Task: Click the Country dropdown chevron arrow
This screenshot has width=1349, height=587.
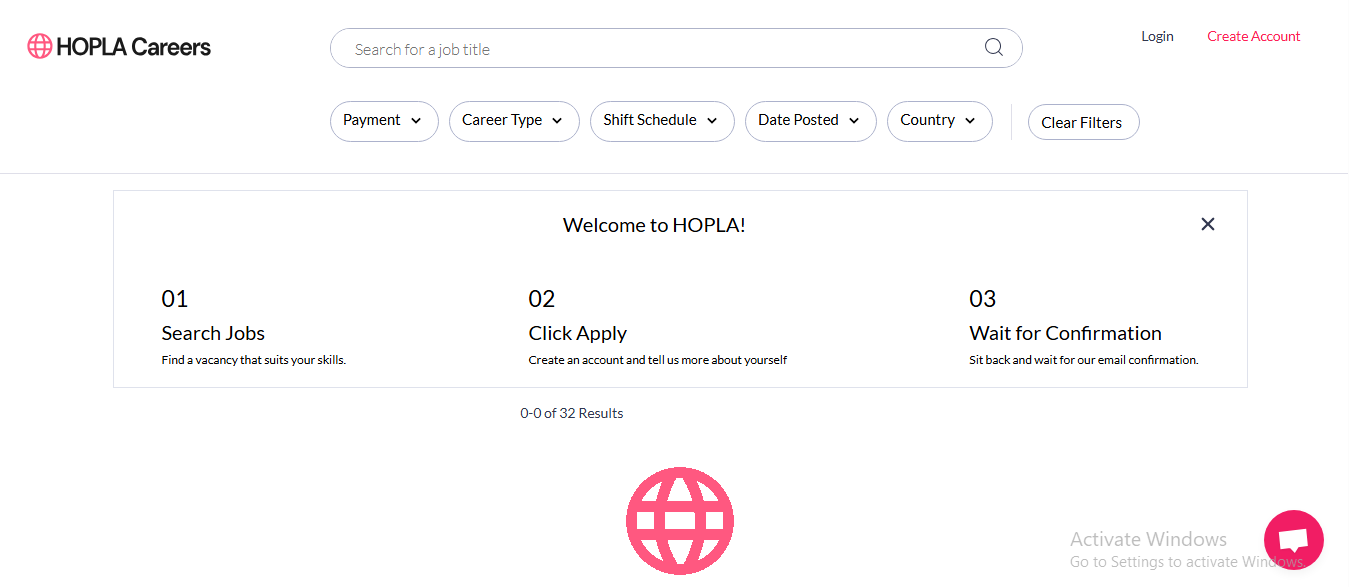Action: click(x=970, y=121)
